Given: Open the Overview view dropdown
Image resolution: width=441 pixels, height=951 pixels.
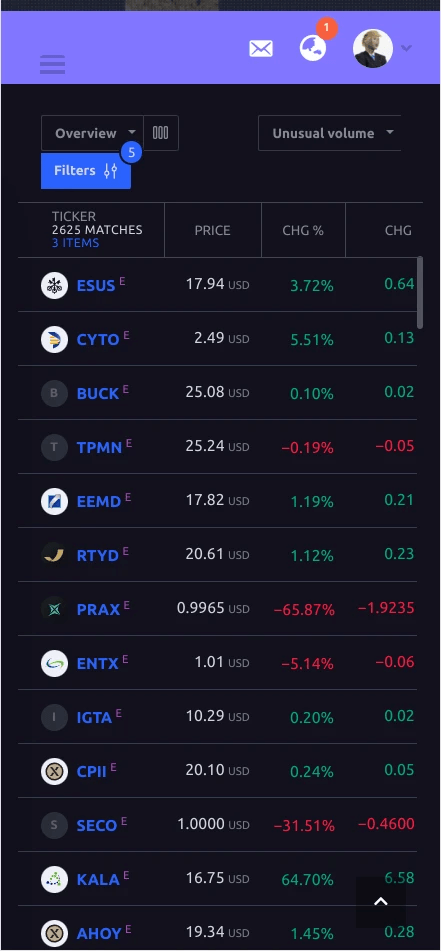Looking at the screenshot, I should tap(92, 133).
